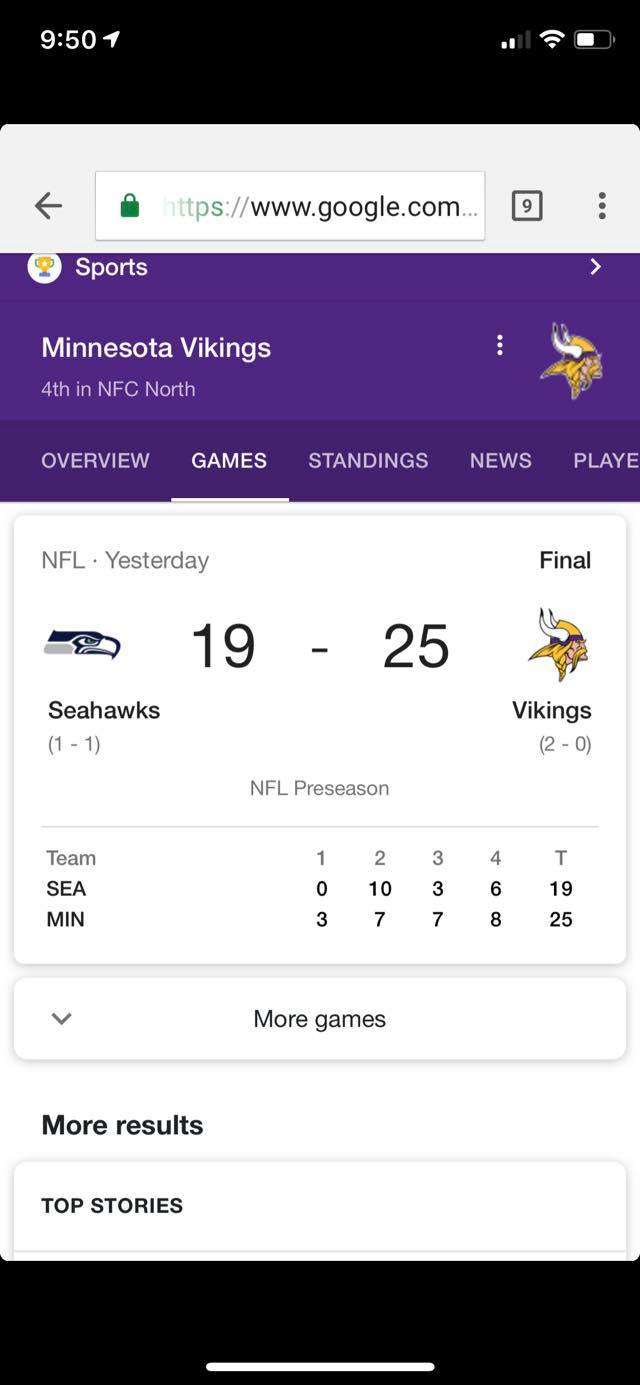Expand the More games chevron

(62, 1019)
